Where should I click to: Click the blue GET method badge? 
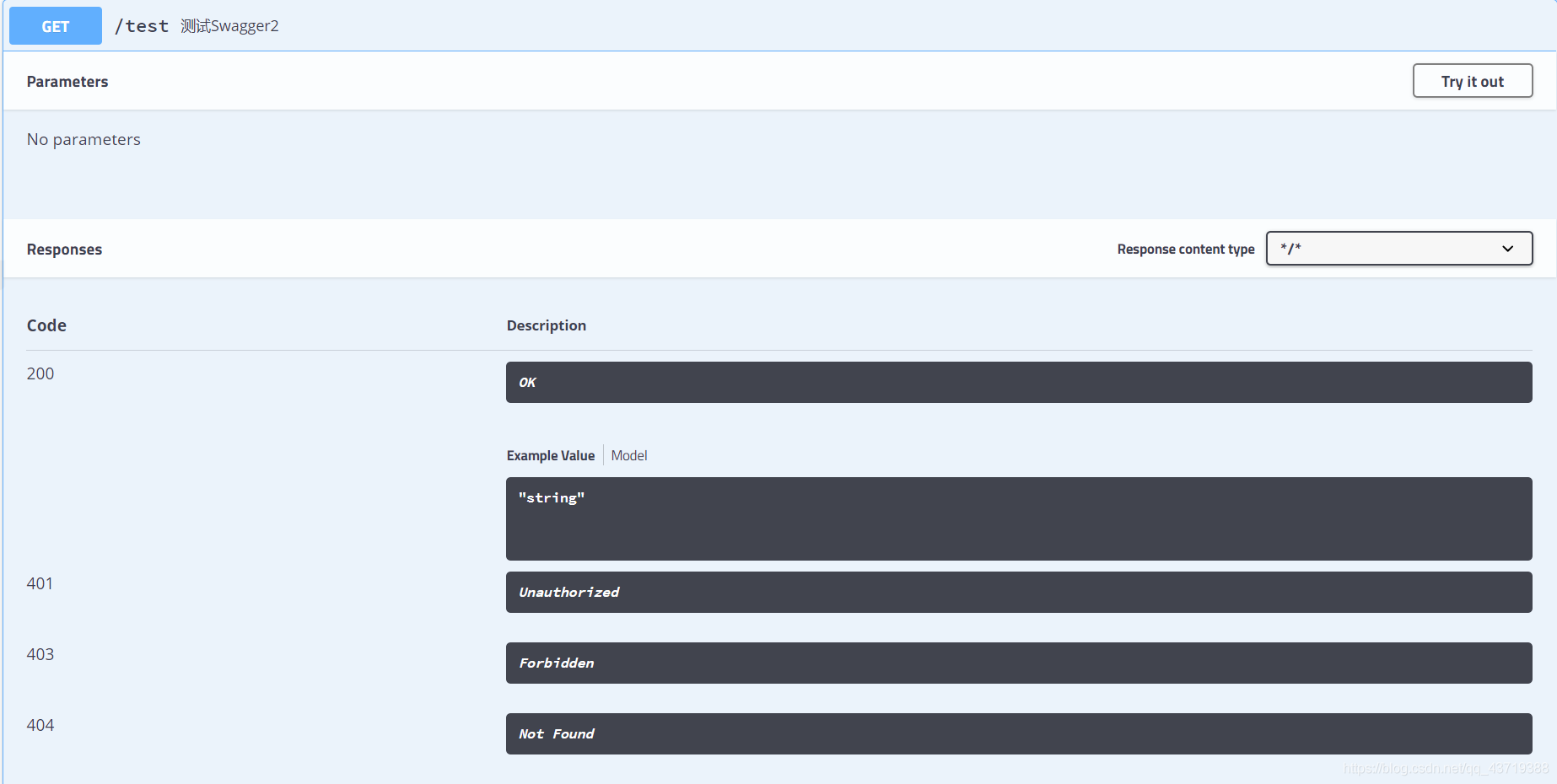pyautogui.click(x=56, y=26)
